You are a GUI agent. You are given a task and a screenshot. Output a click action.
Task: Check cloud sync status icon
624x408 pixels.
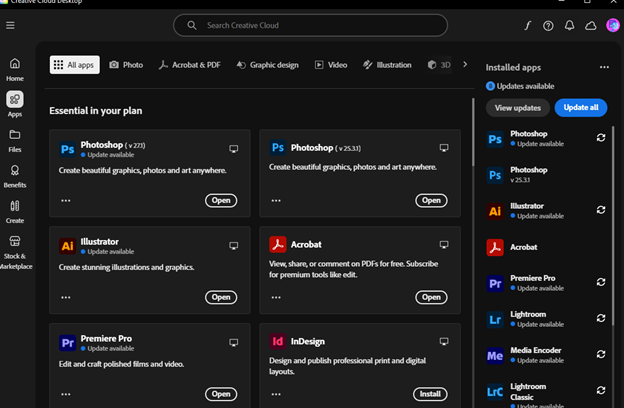(591, 25)
